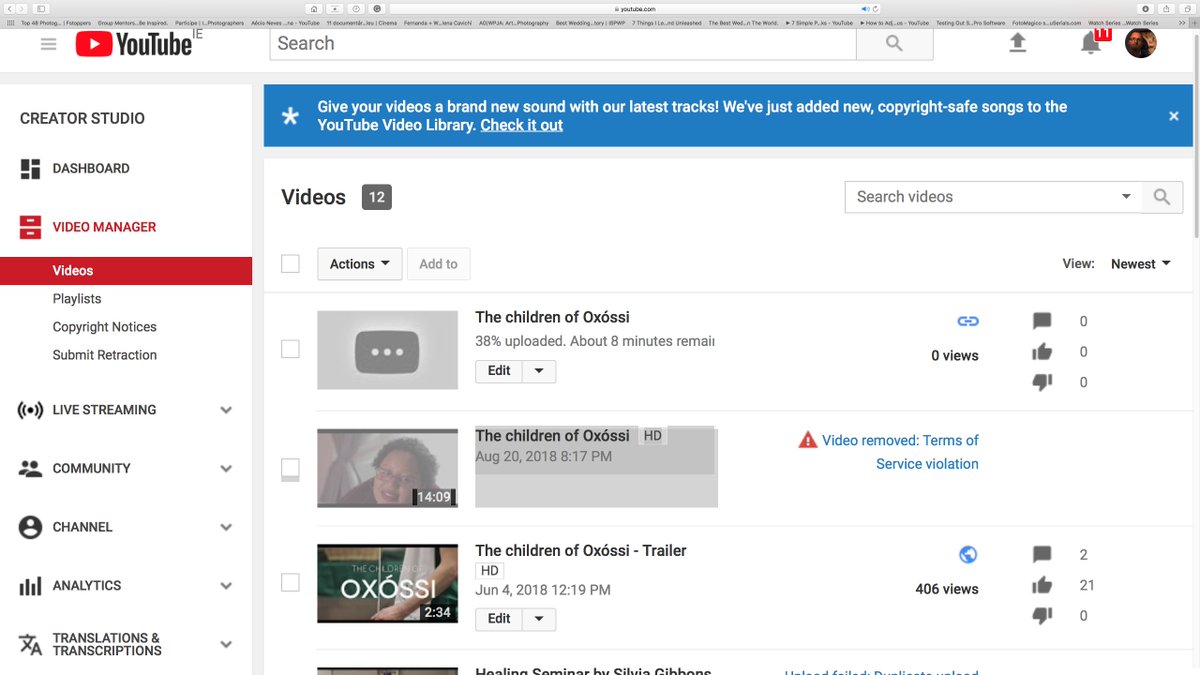1200x675 pixels.
Task: Check the removed Oxóssi video checkbox
Action: coord(290,467)
